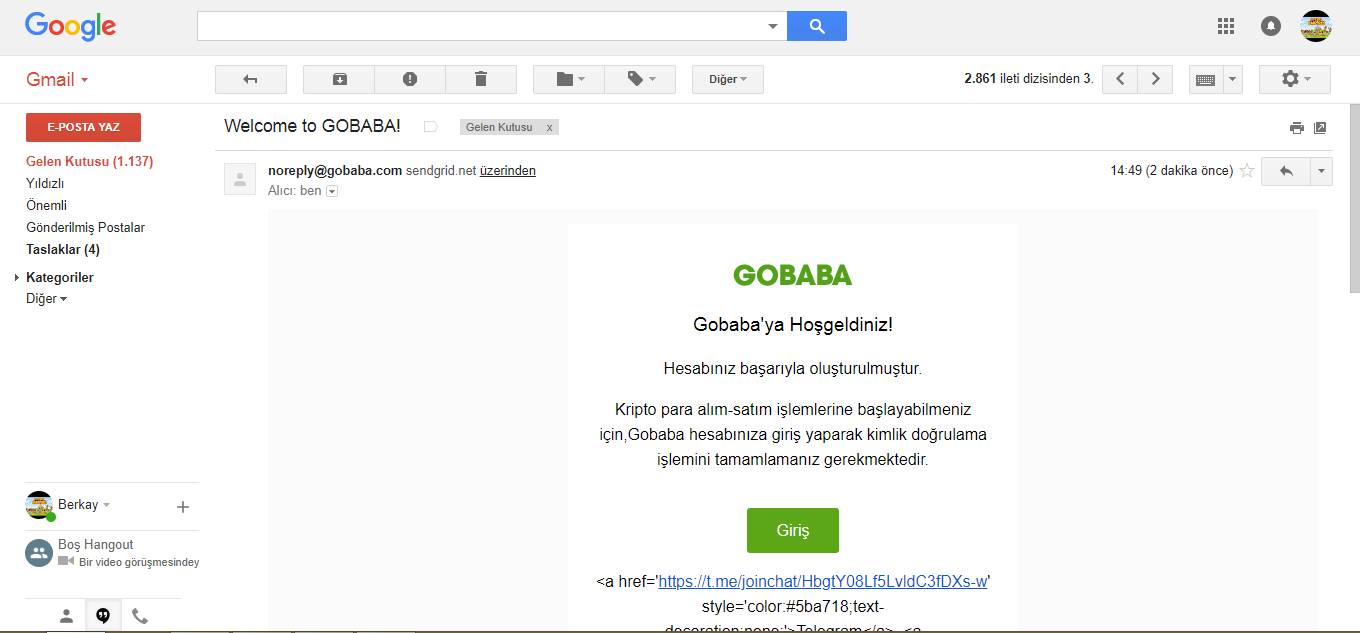This screenshot has width=1360, height=633.
Task: Switch to Hangouts phone calls tab
Action: coord(140,616)
